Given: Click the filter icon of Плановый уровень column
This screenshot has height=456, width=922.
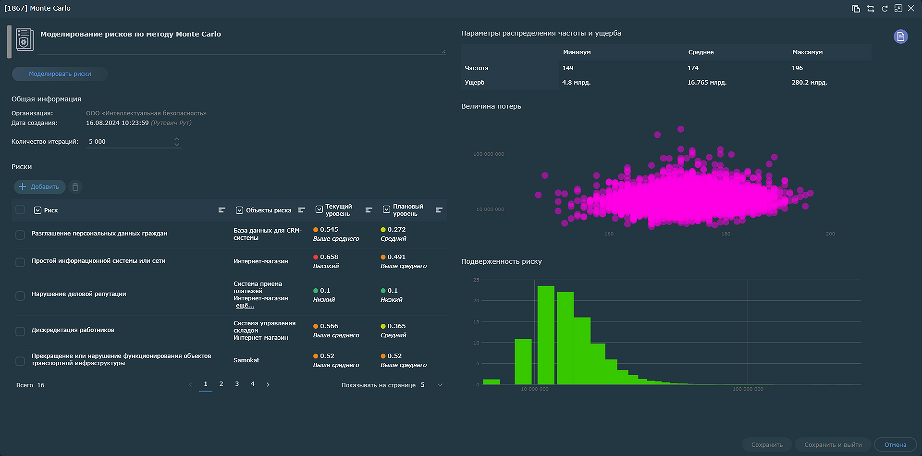Looking at the screenshot, I should pos(439,210).
